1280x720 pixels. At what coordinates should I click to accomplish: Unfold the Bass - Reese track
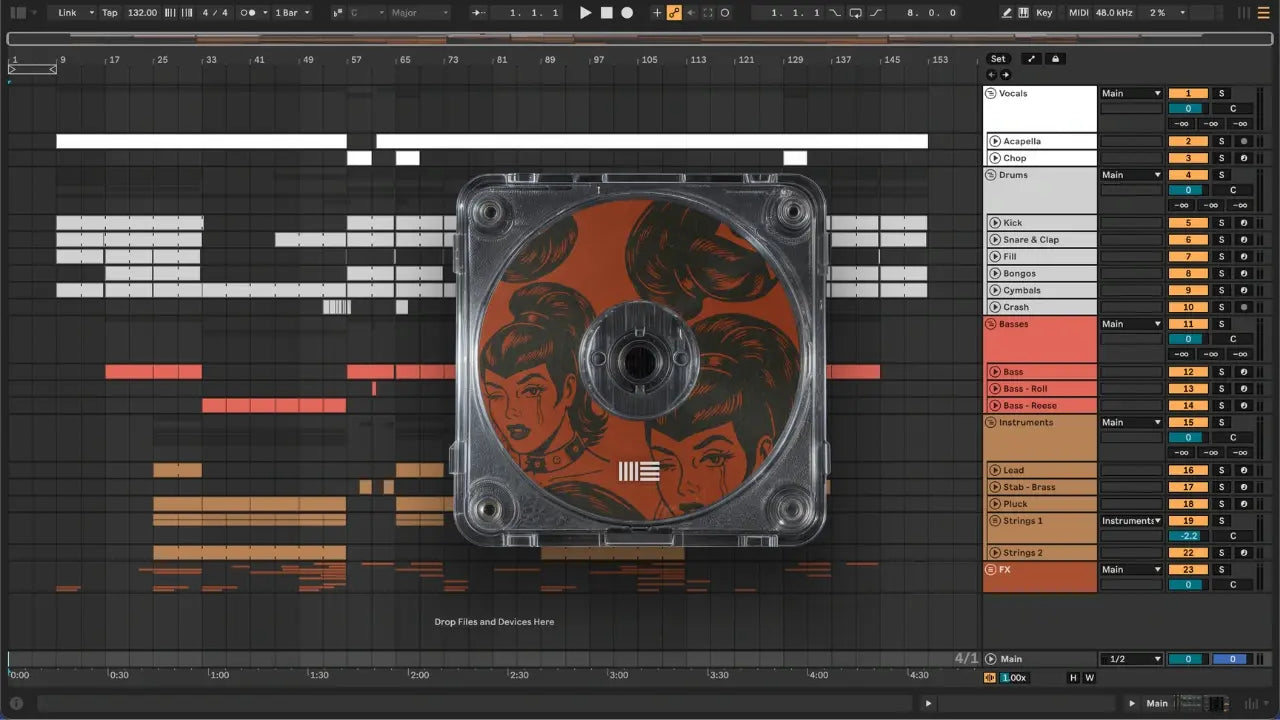coord(995,405)
